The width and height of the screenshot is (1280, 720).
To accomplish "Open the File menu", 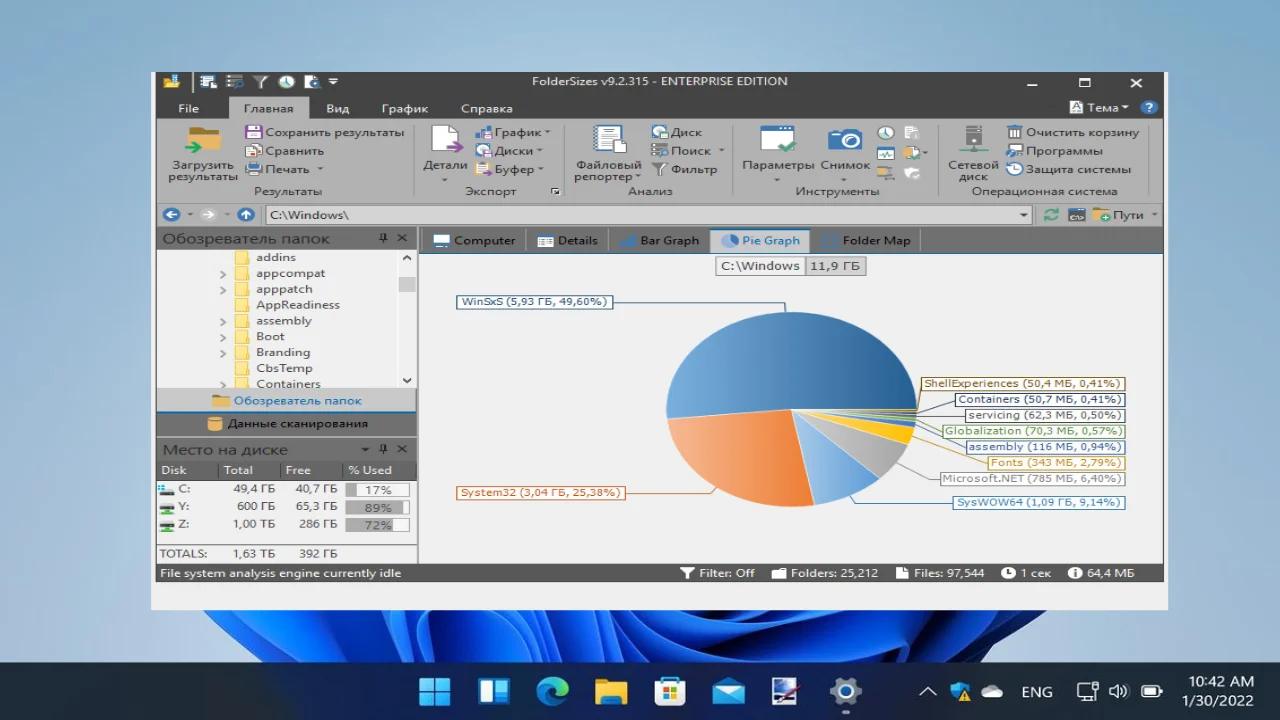I will coord(188,108).
